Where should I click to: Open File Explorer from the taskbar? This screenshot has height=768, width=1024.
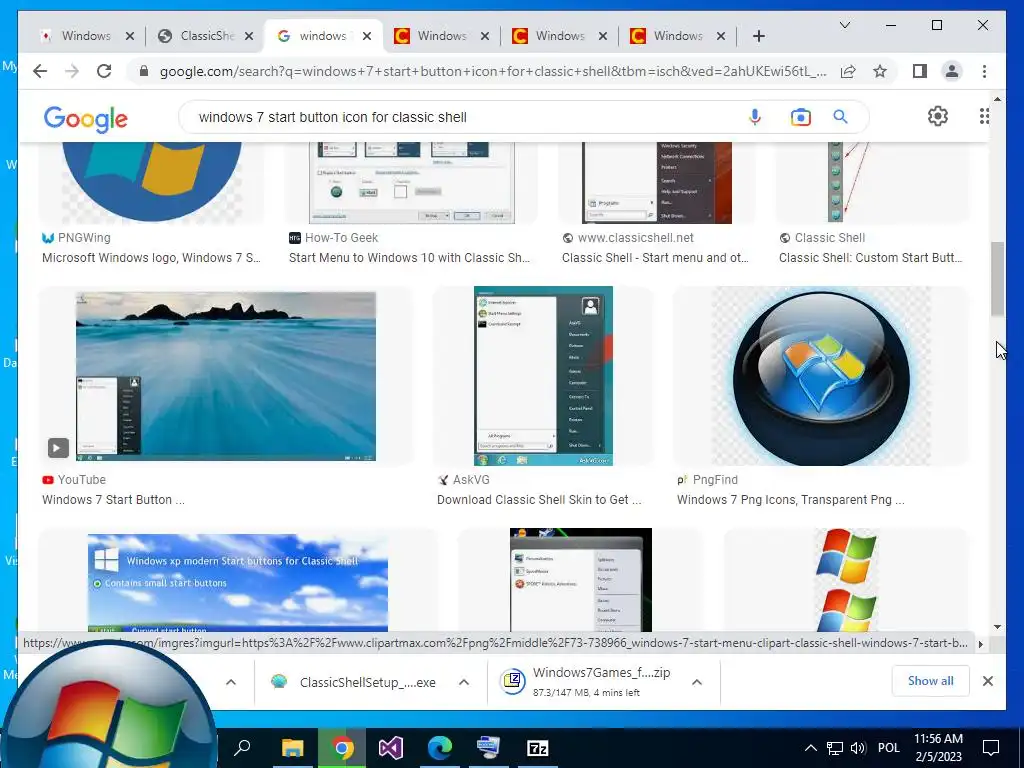293,748
